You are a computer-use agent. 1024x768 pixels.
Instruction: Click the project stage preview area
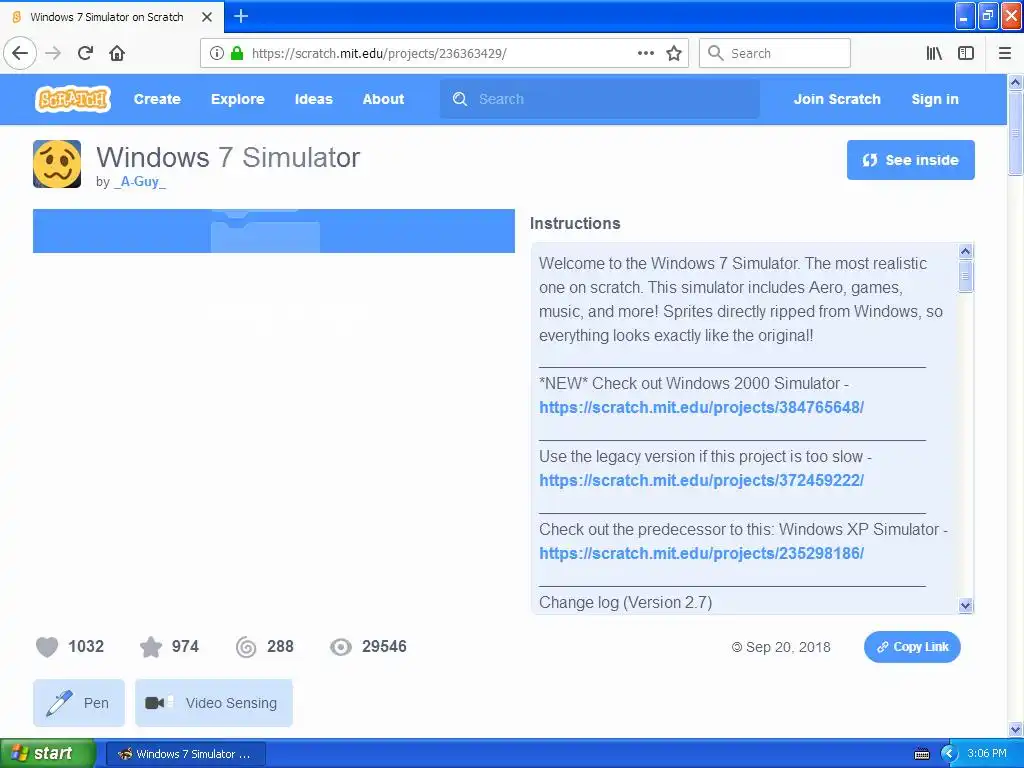(x=274, y=231)
